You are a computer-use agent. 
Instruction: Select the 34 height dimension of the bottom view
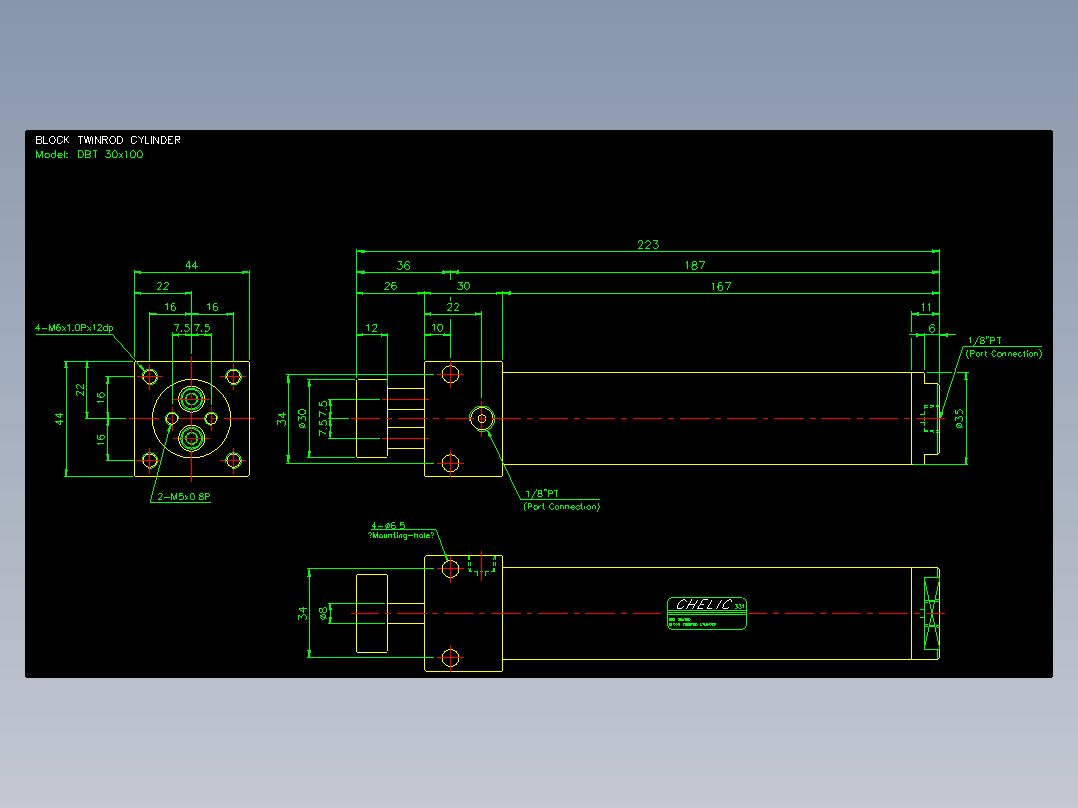pos(302,613)
